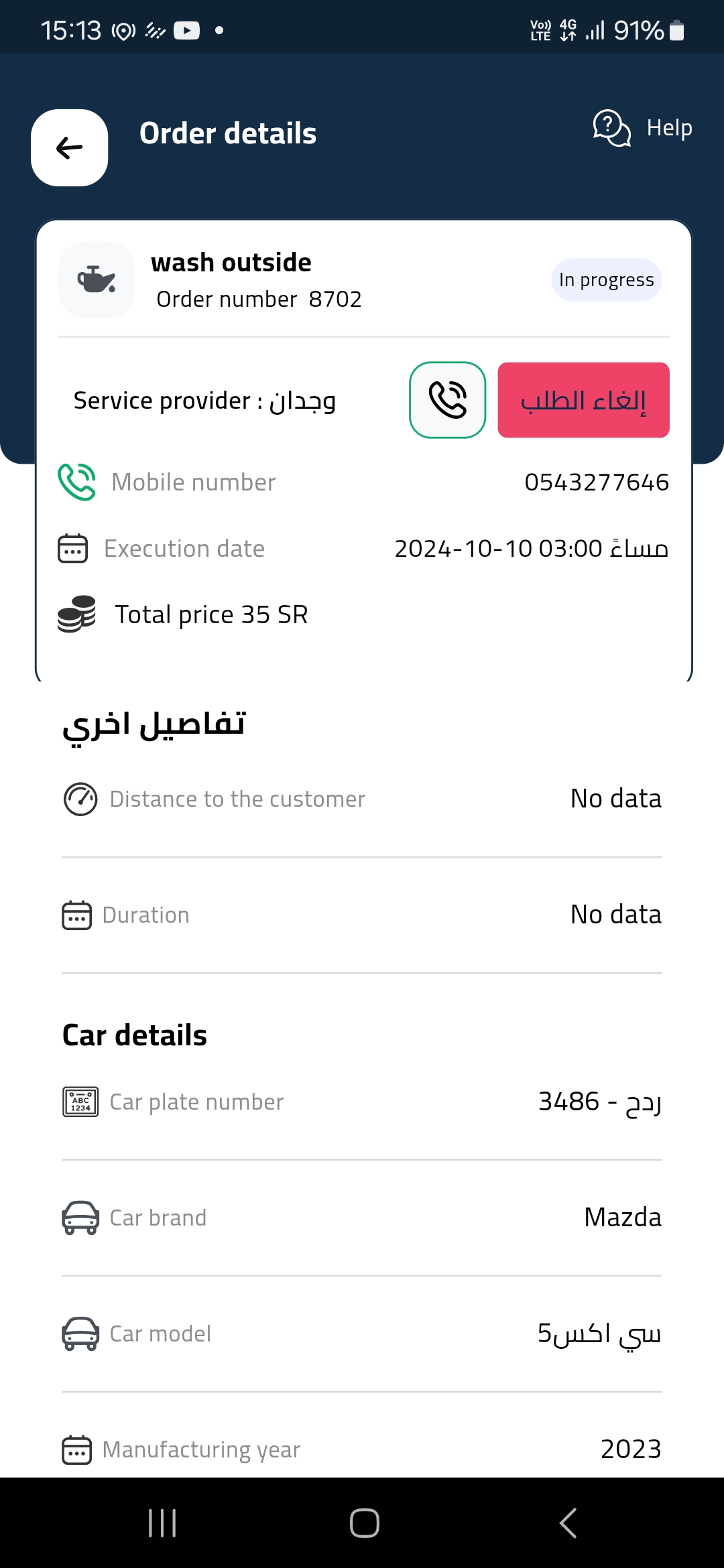The height and width of the screenshot is (1568, 724).
Task: Select the In progress status badge
Action: coord(606,279)
